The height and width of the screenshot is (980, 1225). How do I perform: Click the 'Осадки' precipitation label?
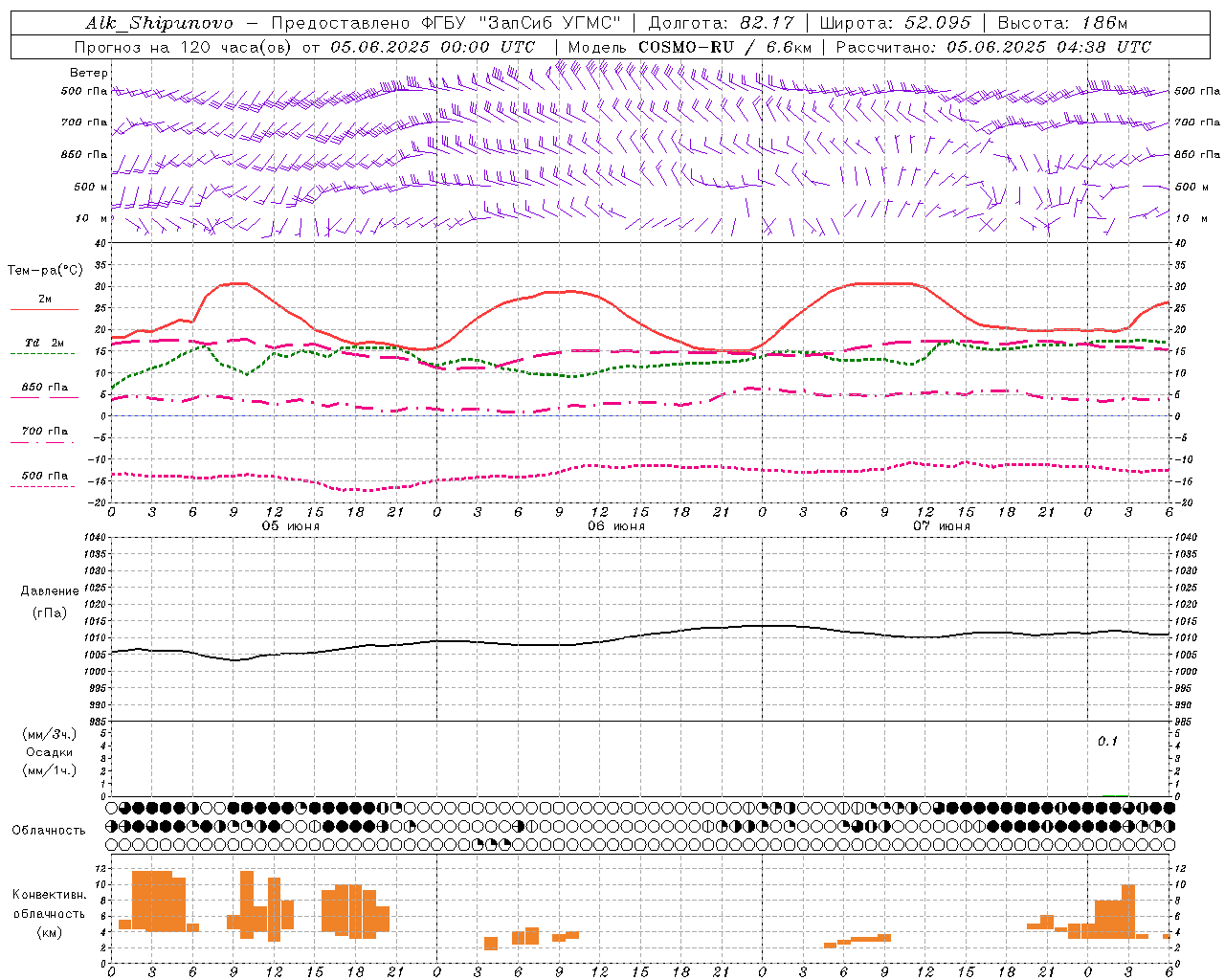click(50, 752)
